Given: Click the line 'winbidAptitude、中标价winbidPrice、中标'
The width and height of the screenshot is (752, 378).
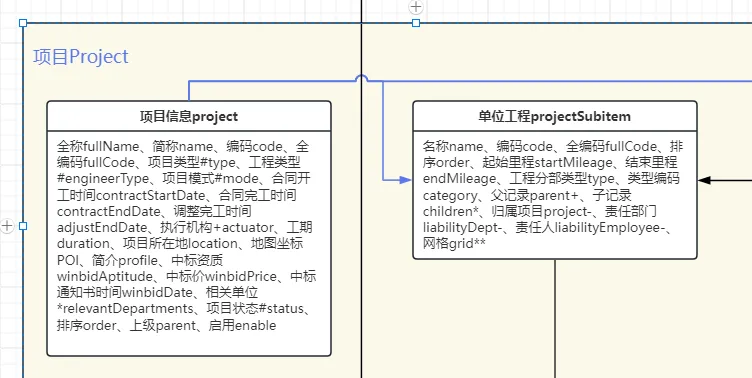Looking at the screenshot, I should point(186,276).
